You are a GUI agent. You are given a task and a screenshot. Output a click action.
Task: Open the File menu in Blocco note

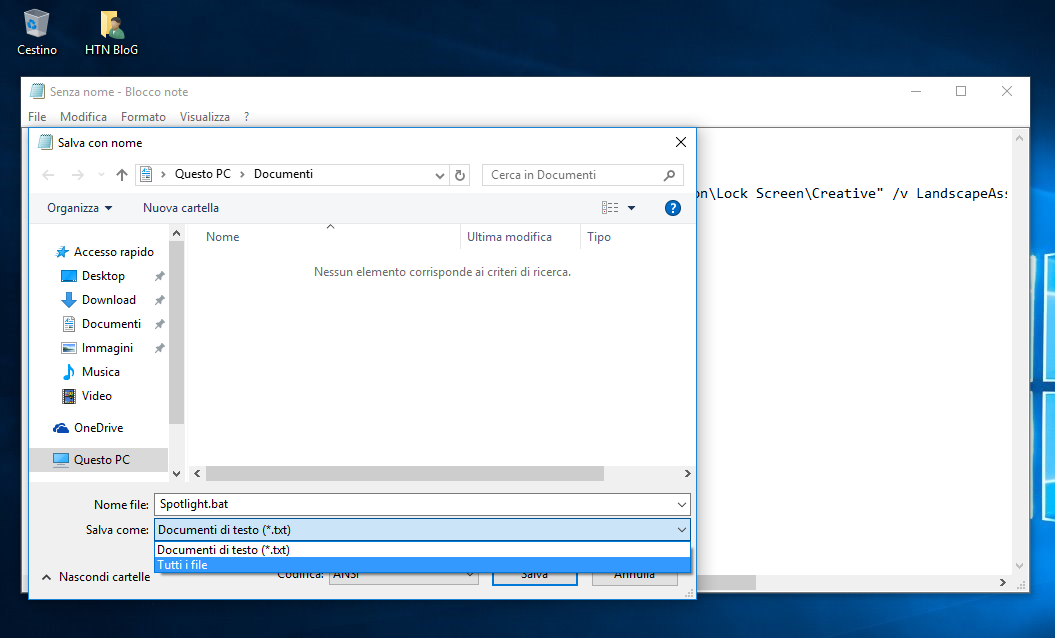(37, 116)
